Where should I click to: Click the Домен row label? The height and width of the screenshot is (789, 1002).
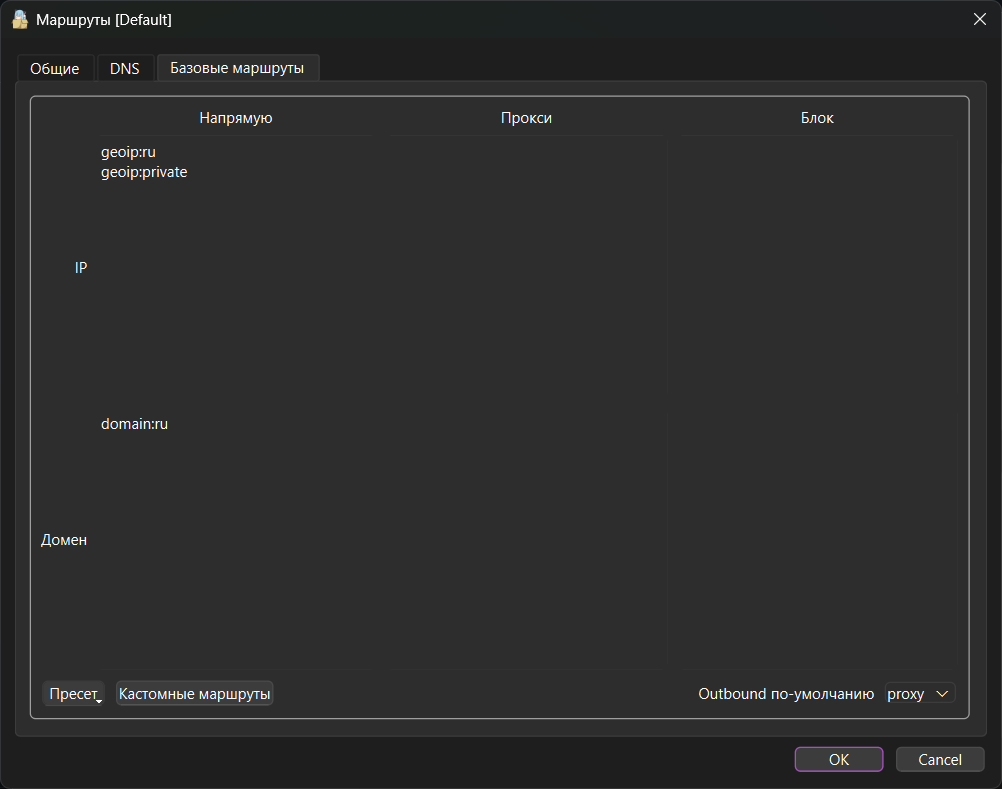[64, 540]
